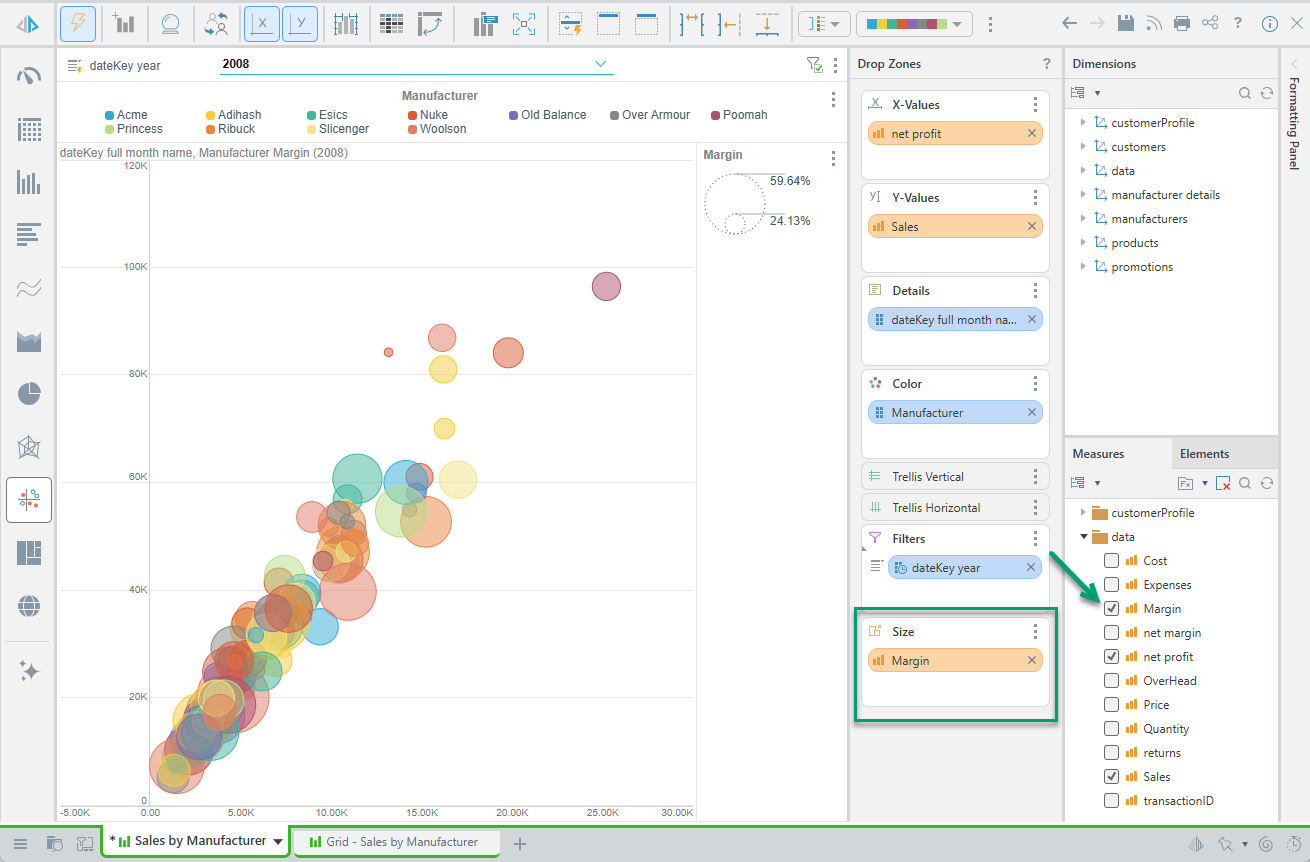Expand the products dimension tree node
This screenshot has width=1310, height=862.
(x=1083, y=242)
